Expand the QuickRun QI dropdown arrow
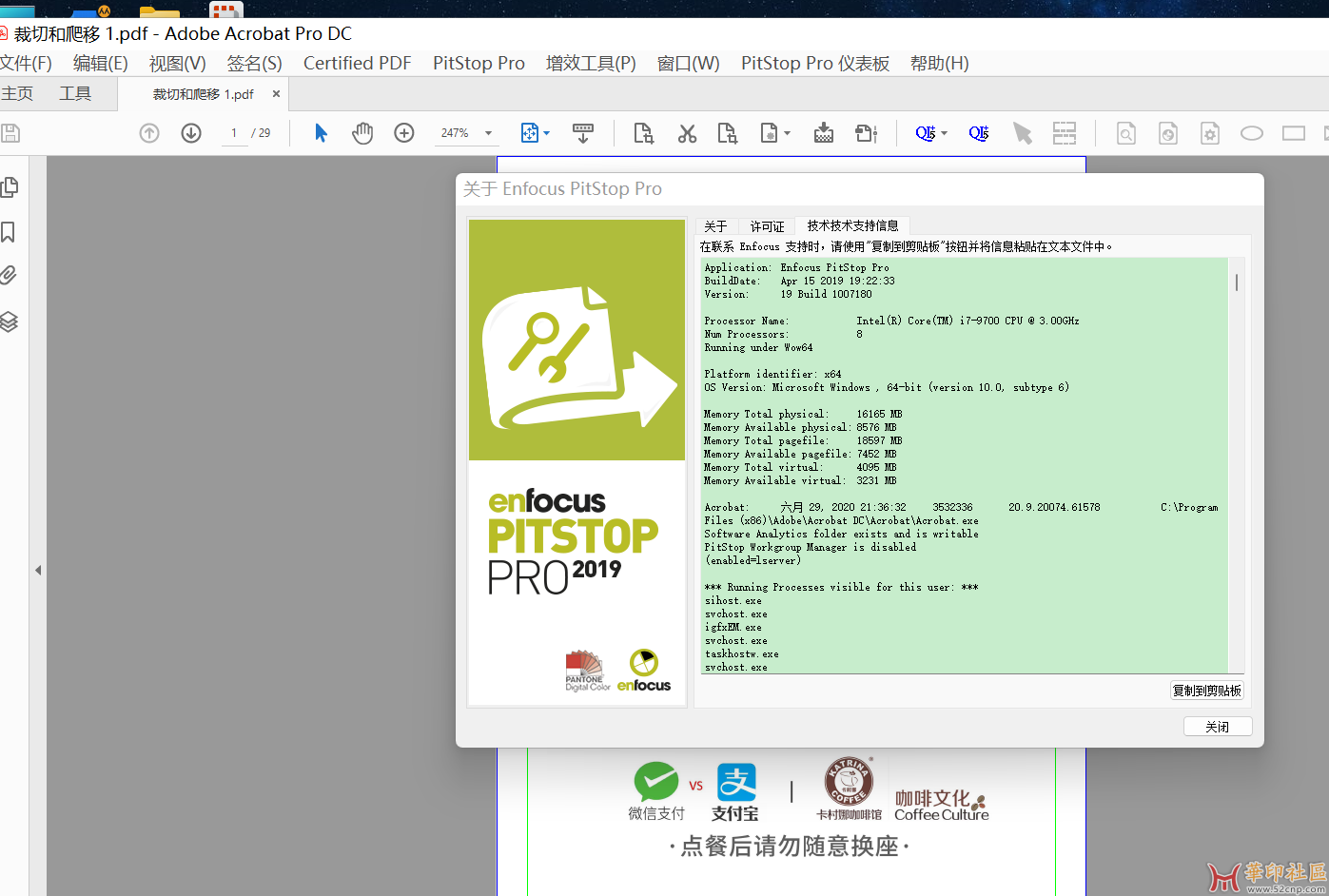The height and width of the screenshot is (896, 1329). [944, 133]
